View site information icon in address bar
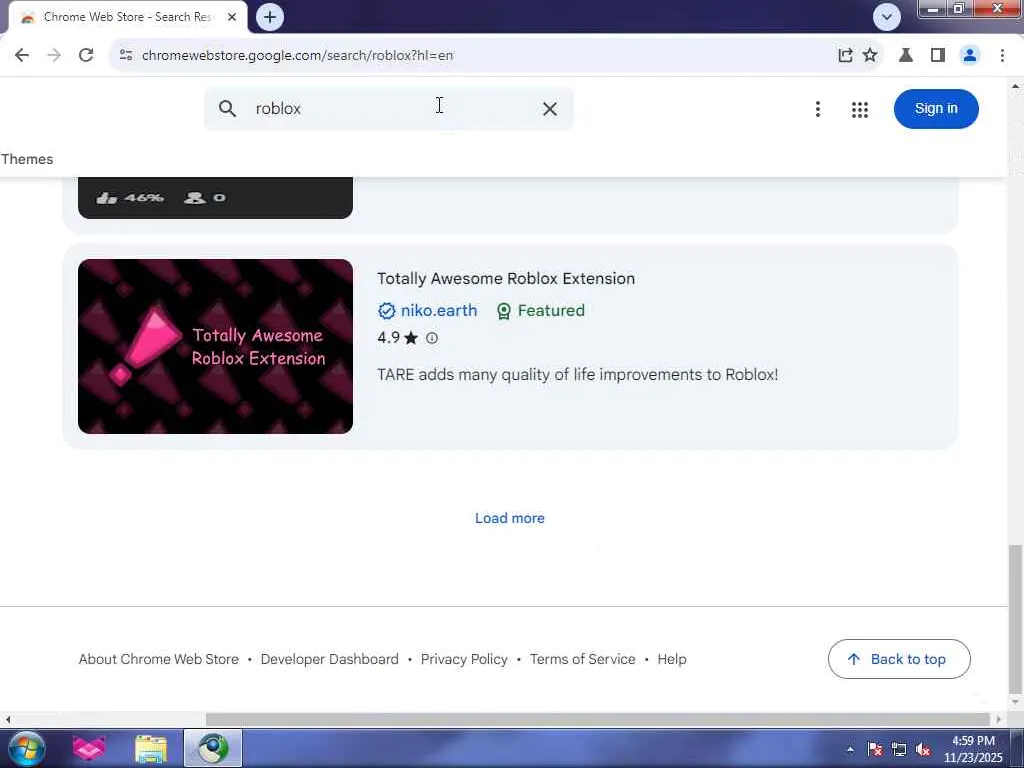 (126, 55)
